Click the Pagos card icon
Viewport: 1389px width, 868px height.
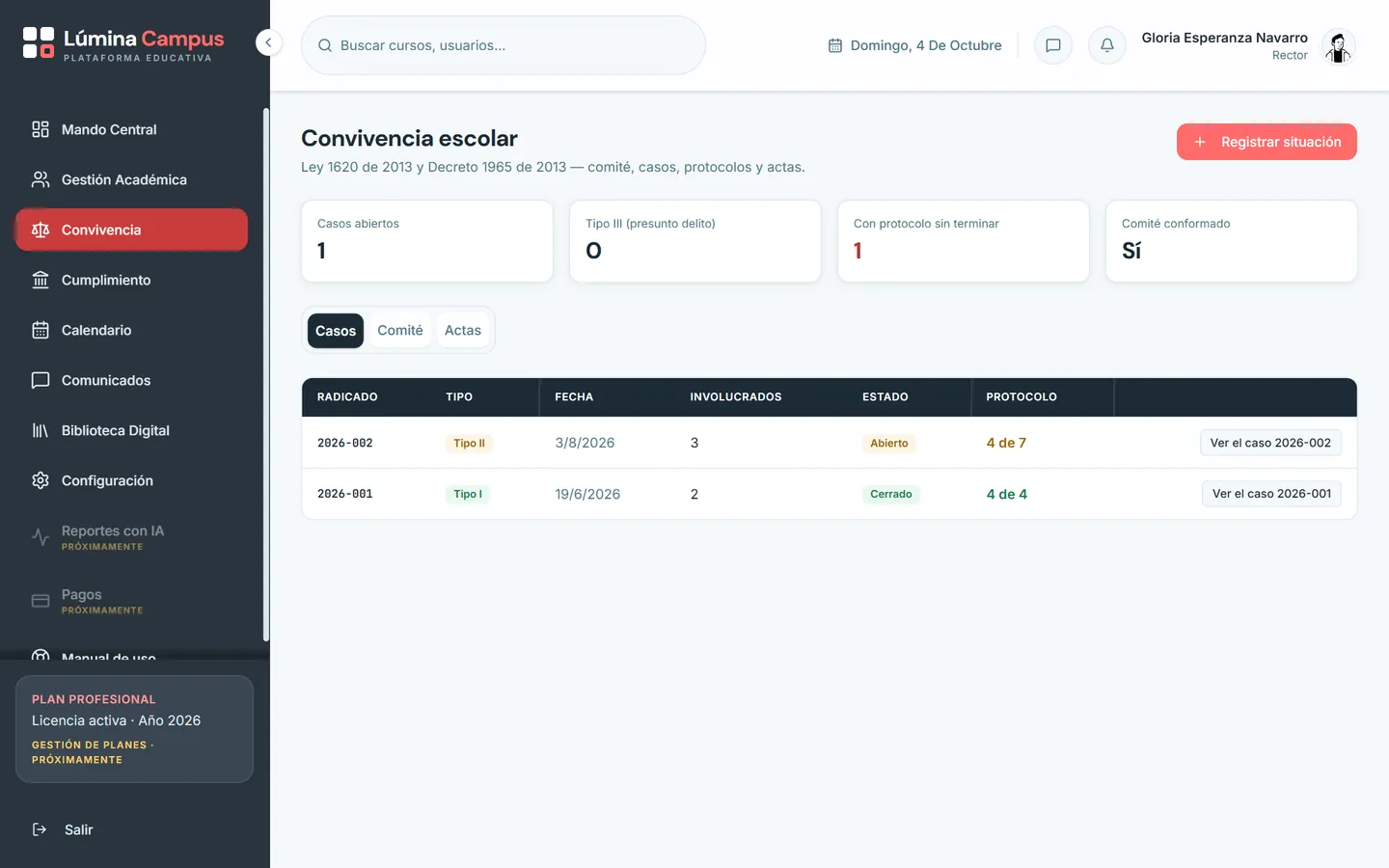(x=41, y=601)
